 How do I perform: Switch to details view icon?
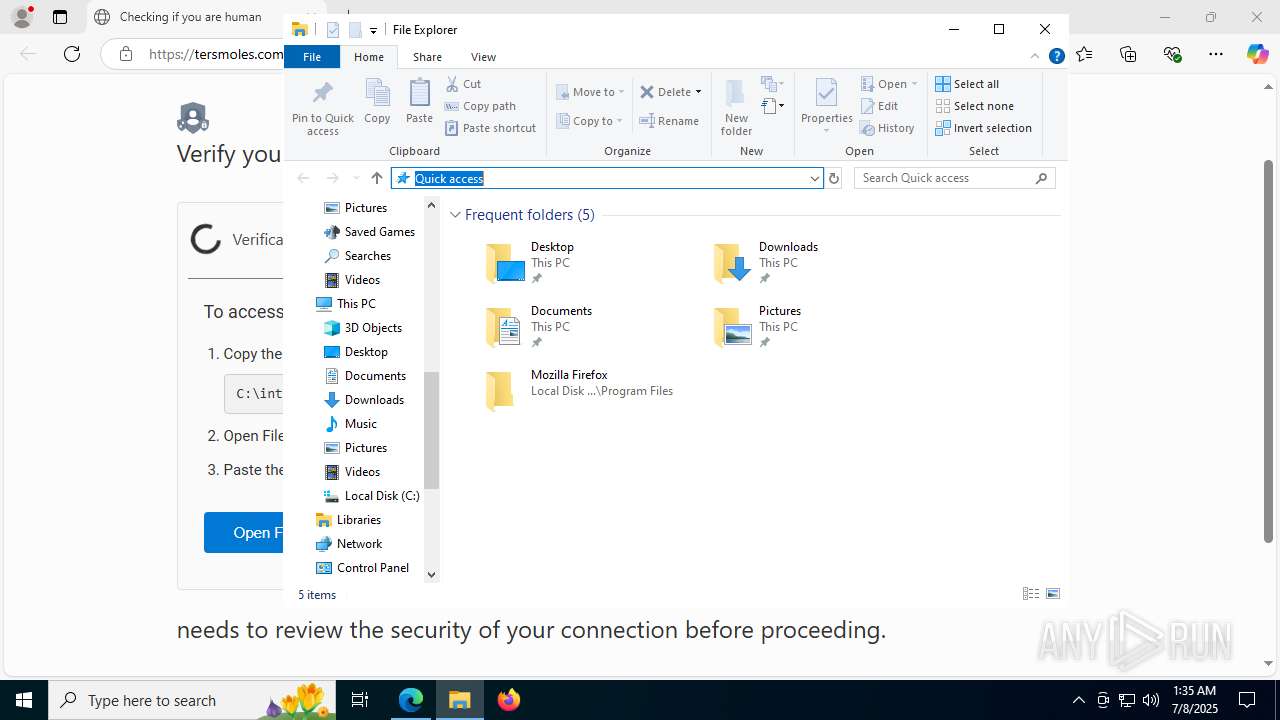pos(1031,594)
